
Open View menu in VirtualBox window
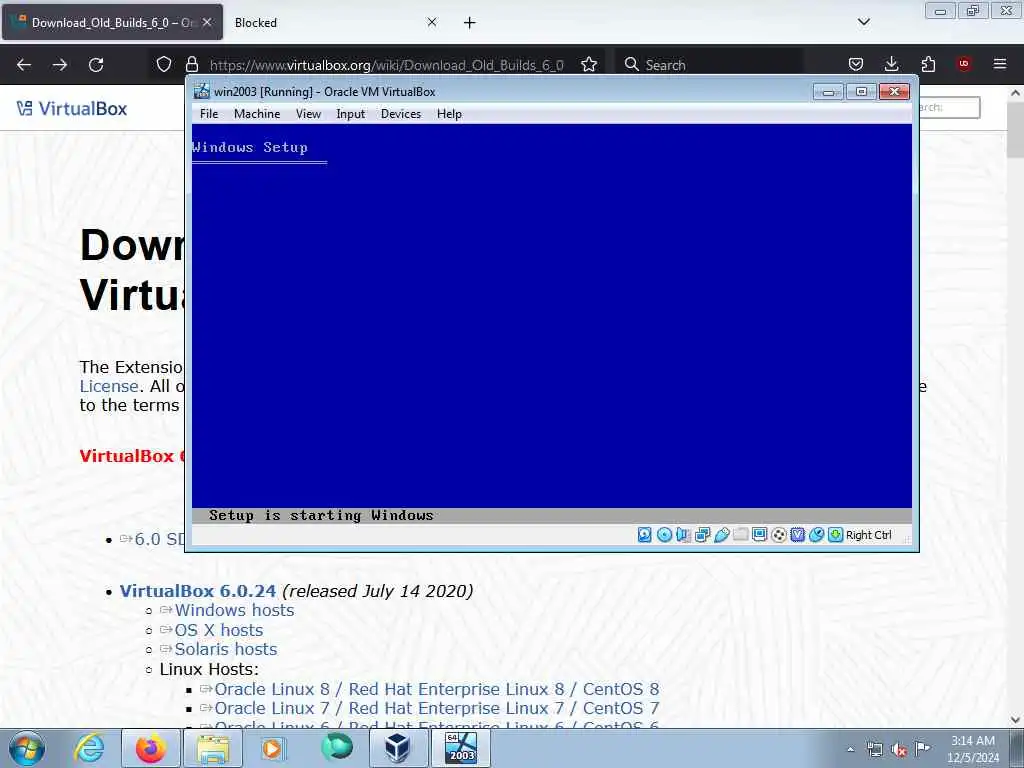(x=308, y=114)
